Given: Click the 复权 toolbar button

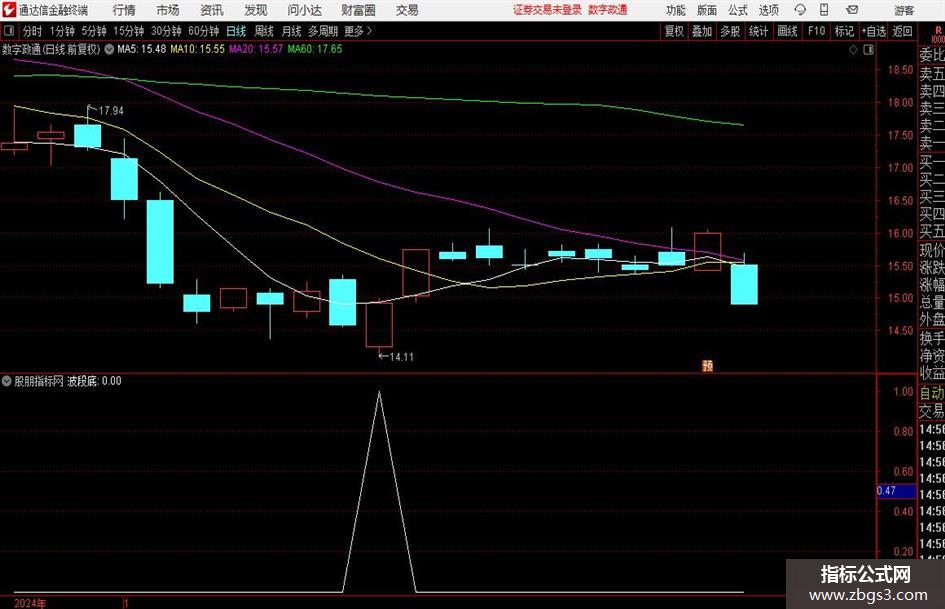Looking at the screenshot, I should [674, 31].
